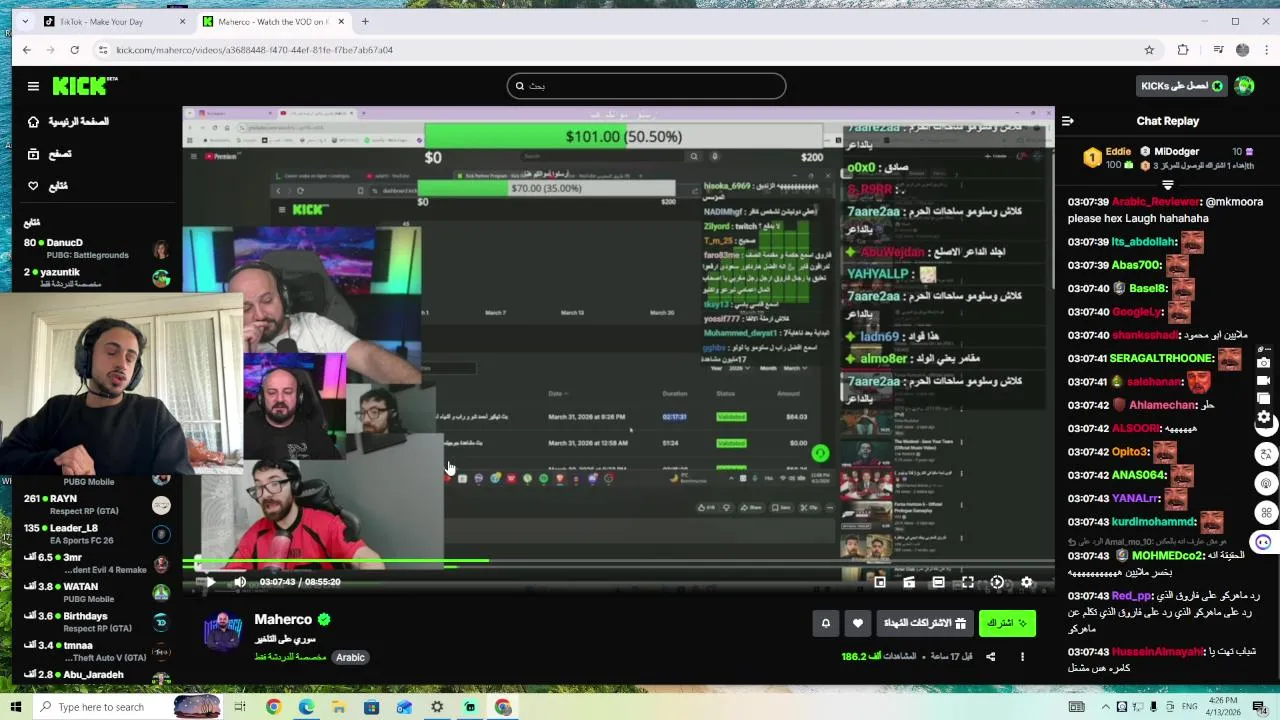Open a new browser tab
Image resolution: width=1280 pixels, height=720 pixels.
click(365, 22)
